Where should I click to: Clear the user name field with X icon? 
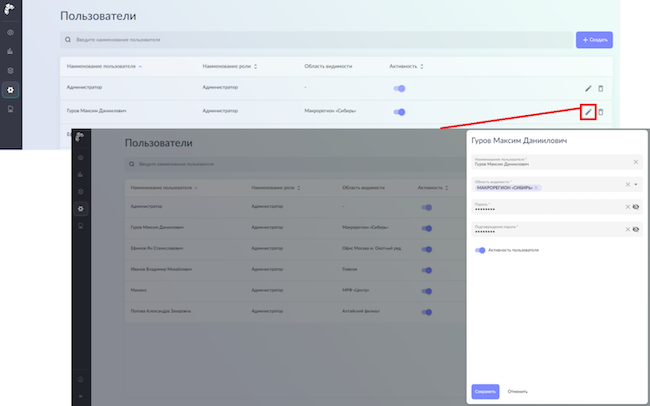pyautogui.click(x=635, y=161)
